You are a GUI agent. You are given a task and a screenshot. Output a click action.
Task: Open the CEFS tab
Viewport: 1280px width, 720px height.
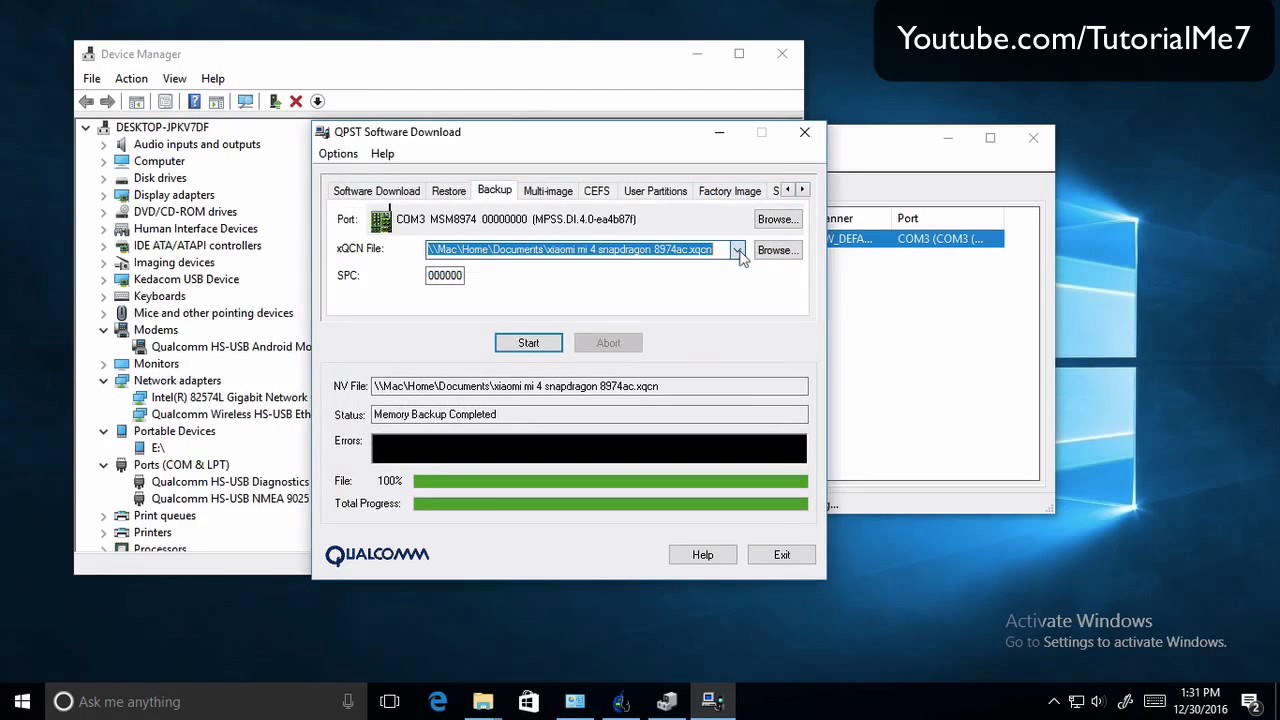click(x=596, y=191)
